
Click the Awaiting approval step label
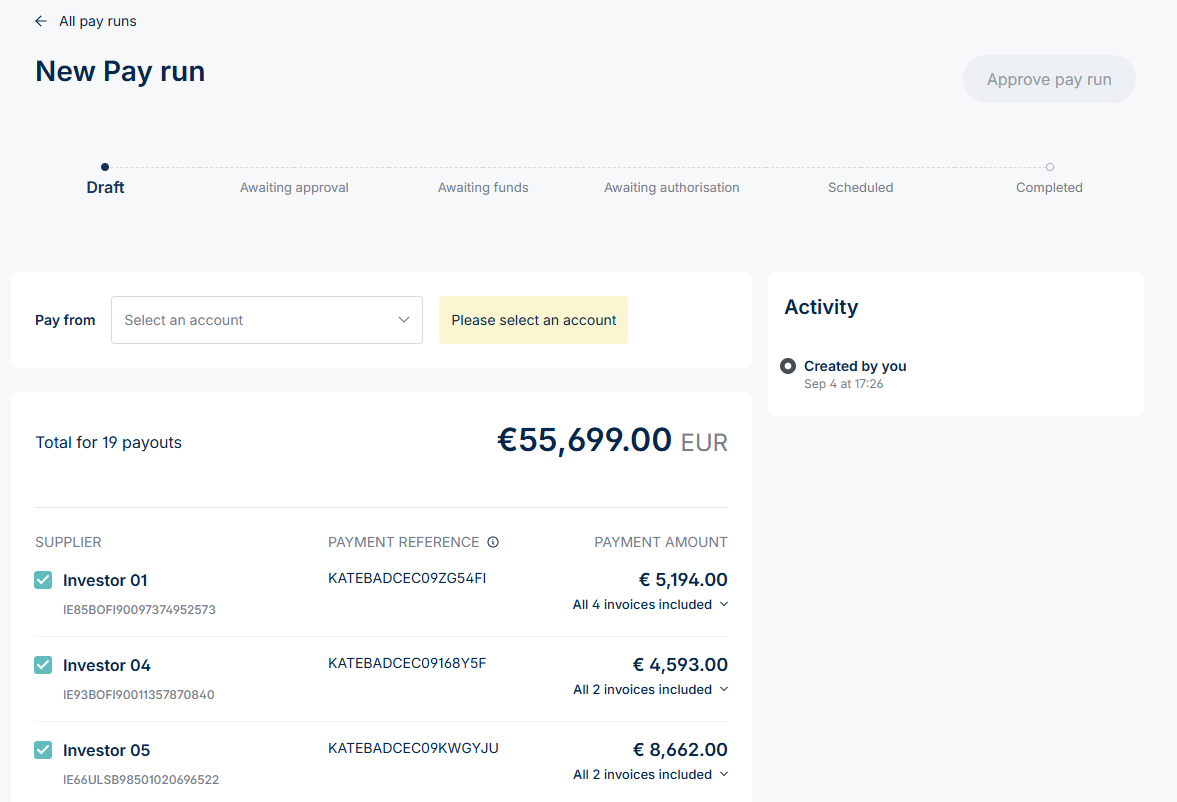click(x=294, y=188)
